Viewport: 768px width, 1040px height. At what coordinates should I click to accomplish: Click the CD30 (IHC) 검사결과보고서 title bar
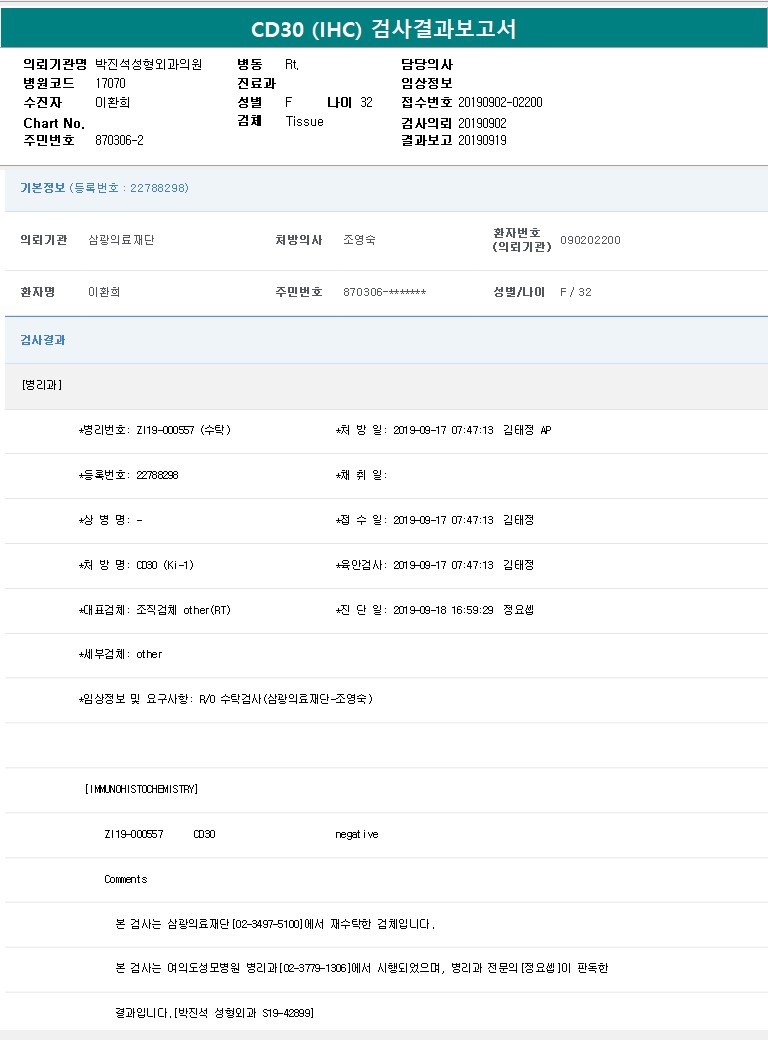pyautogui.click(x=384, y=29)
